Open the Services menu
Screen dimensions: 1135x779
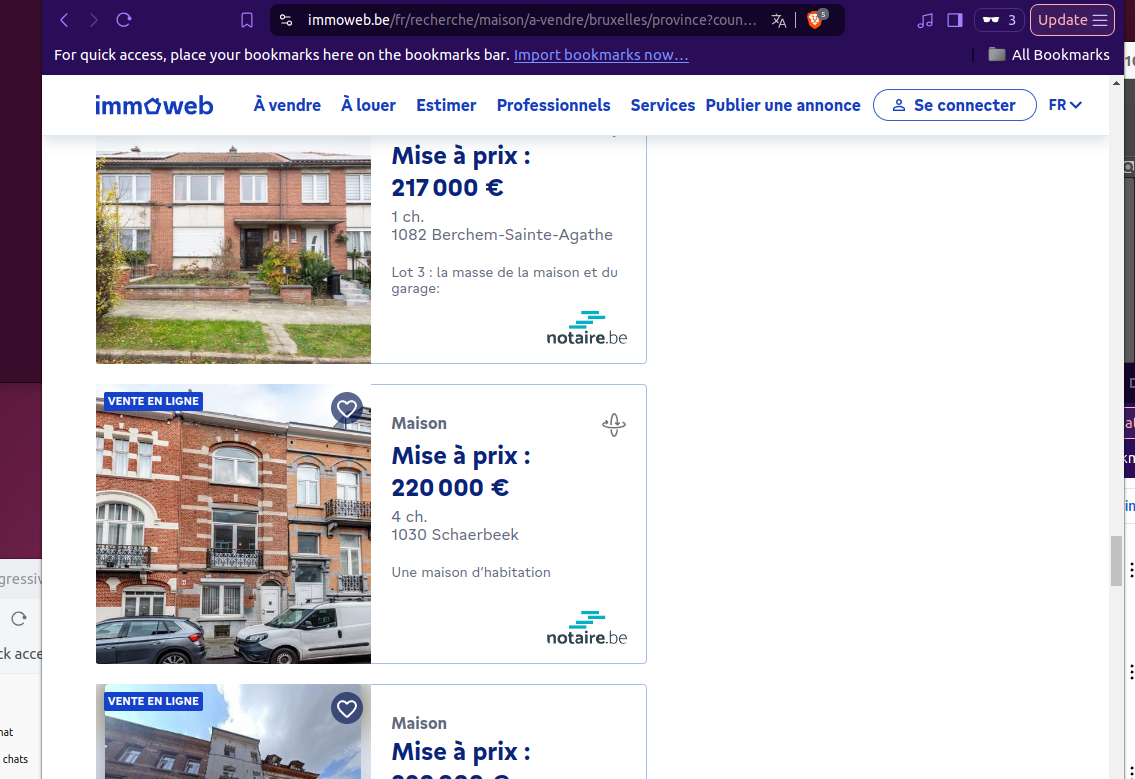(x=662, y=105)
